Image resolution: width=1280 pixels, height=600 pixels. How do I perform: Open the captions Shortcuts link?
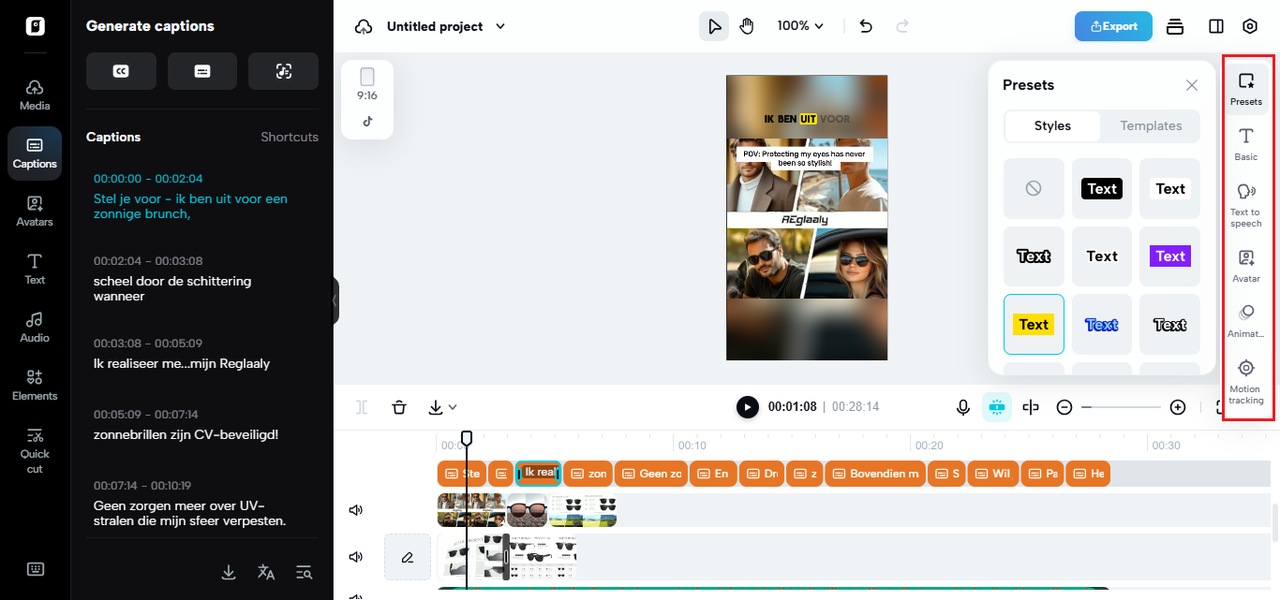pyautogui.click(x=289, y=137)
